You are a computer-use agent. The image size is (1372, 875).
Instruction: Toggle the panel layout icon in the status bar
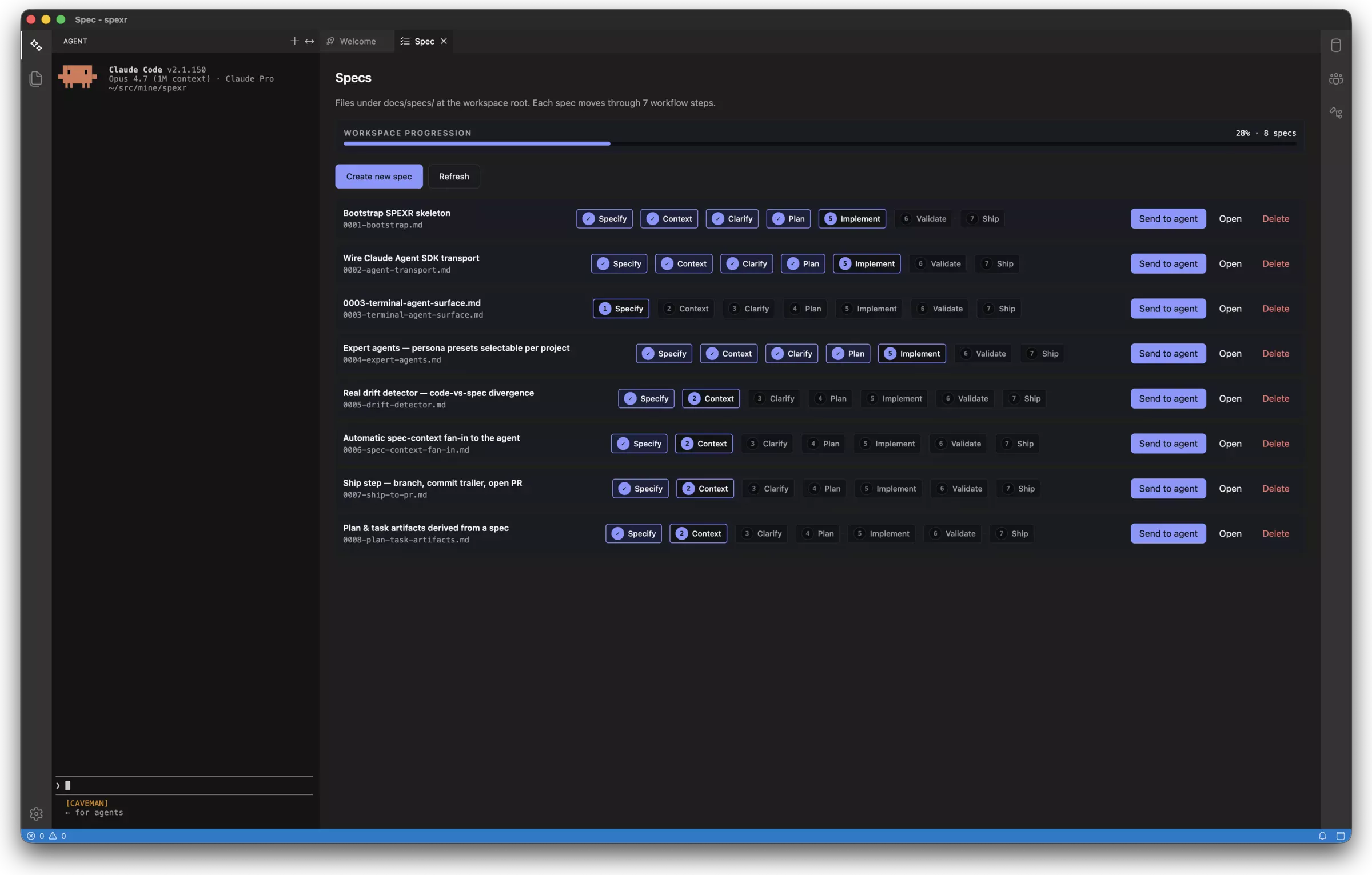click(1340, 836)
